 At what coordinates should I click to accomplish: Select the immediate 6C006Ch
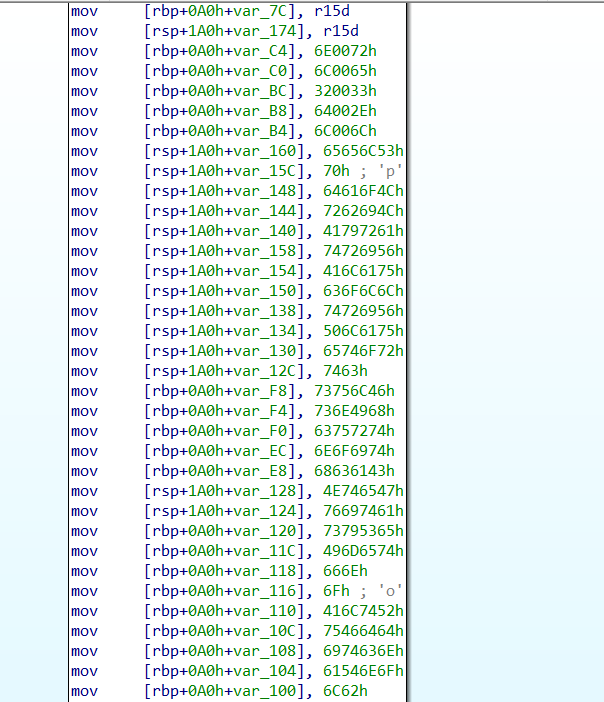(345, 131)
